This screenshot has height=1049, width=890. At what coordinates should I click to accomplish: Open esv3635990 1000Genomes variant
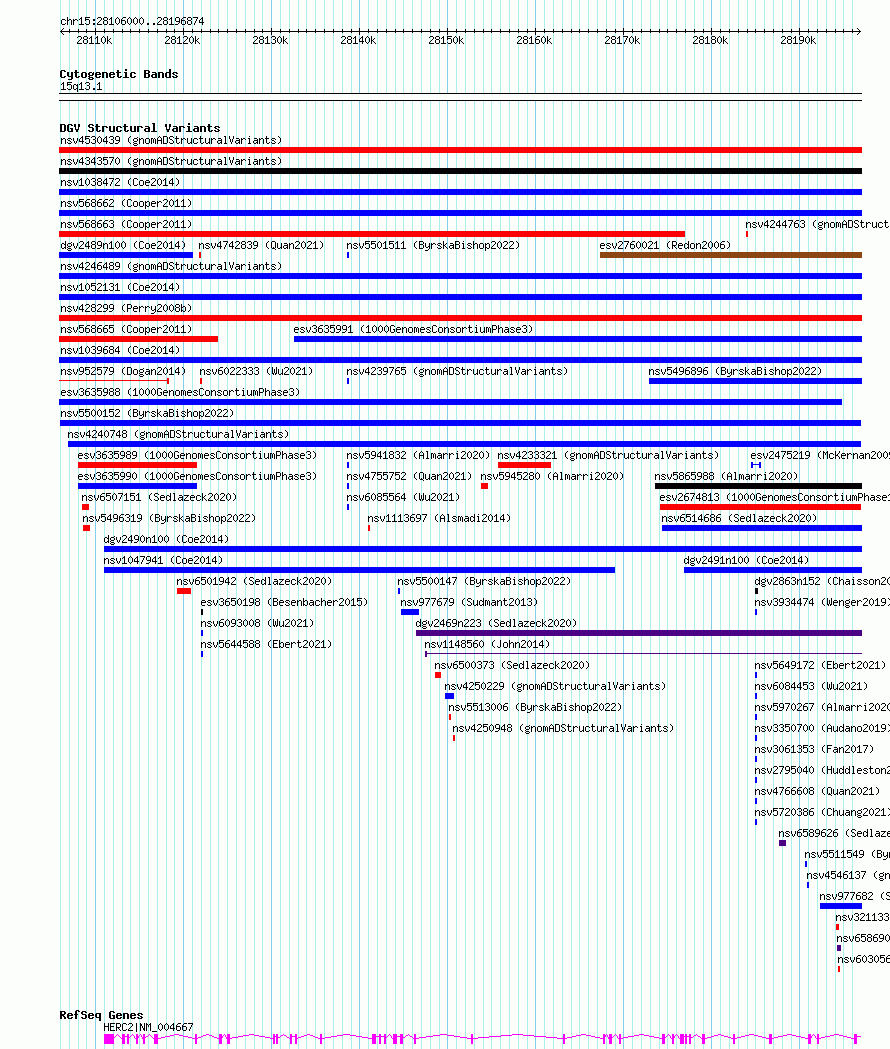(197, 476)
